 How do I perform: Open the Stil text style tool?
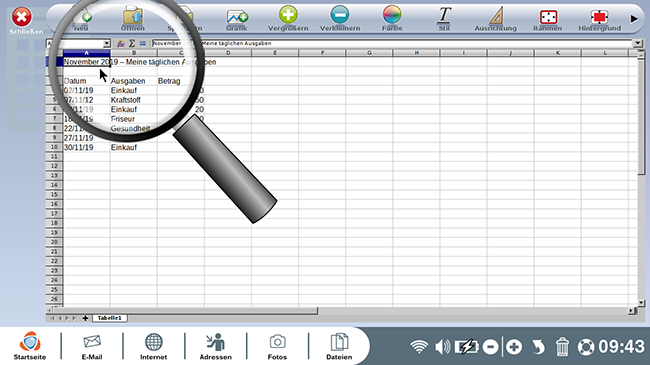tap(444, 15)
